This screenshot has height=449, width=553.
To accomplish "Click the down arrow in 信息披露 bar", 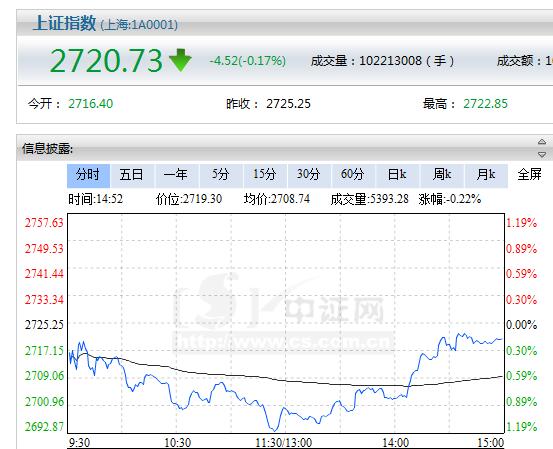I will [x=542, y=154].
